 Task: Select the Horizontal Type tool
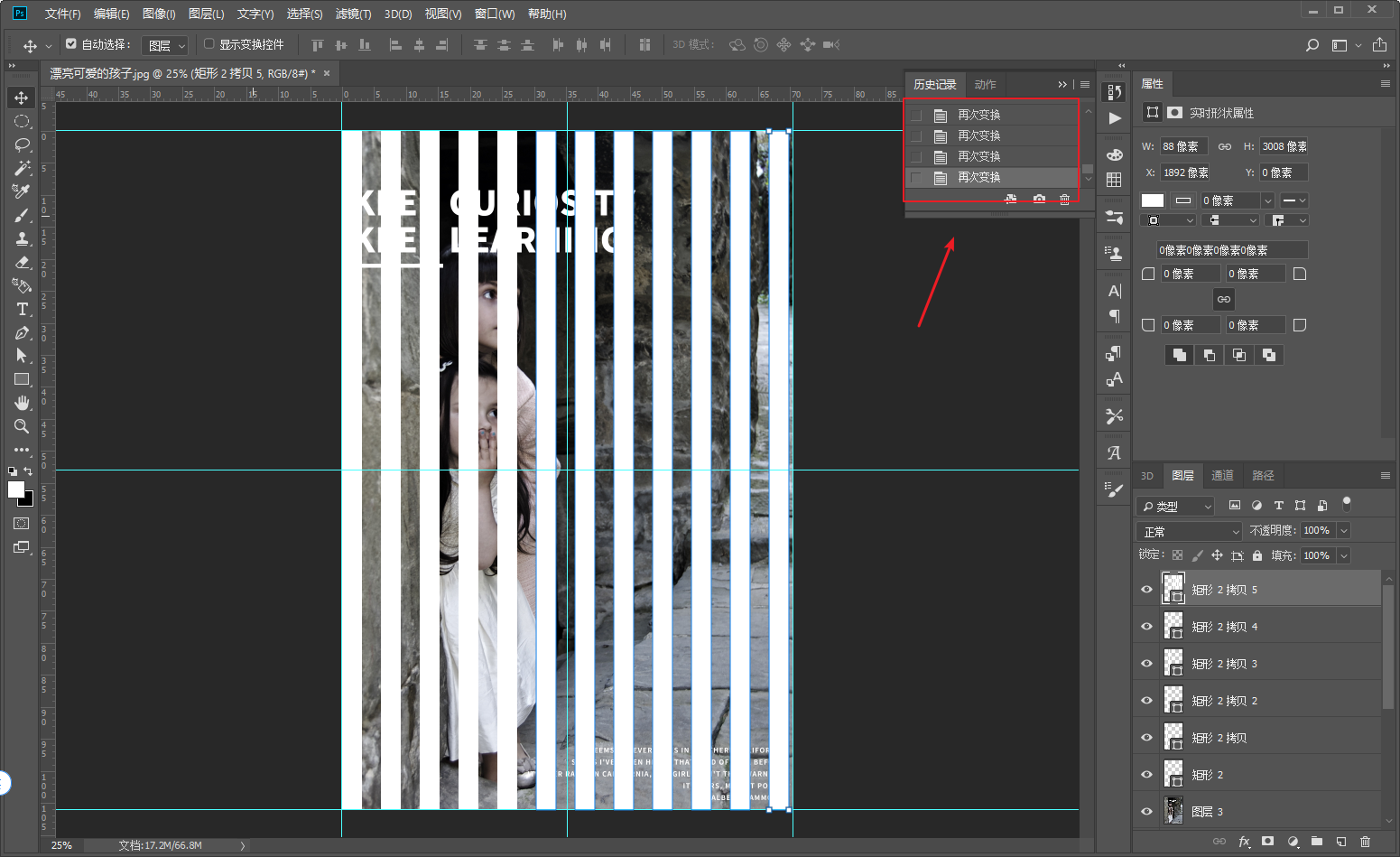click(x=22, y=309)
